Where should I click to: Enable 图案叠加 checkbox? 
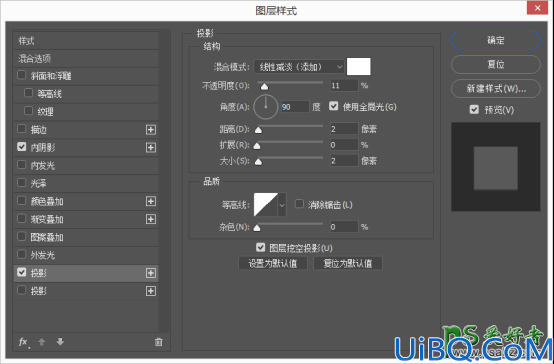[22, 236]
